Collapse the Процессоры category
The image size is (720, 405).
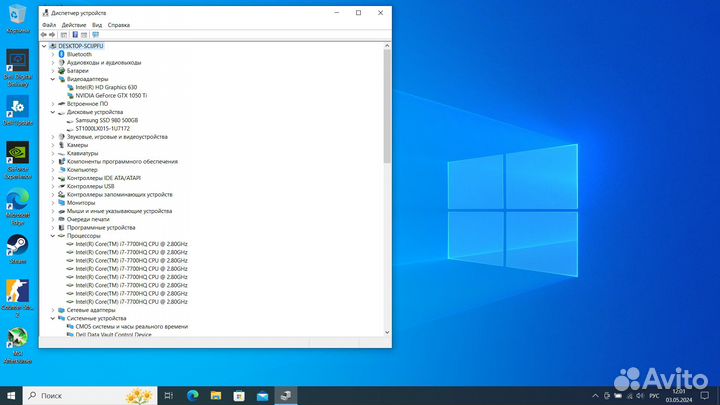[x=52, y=236]
